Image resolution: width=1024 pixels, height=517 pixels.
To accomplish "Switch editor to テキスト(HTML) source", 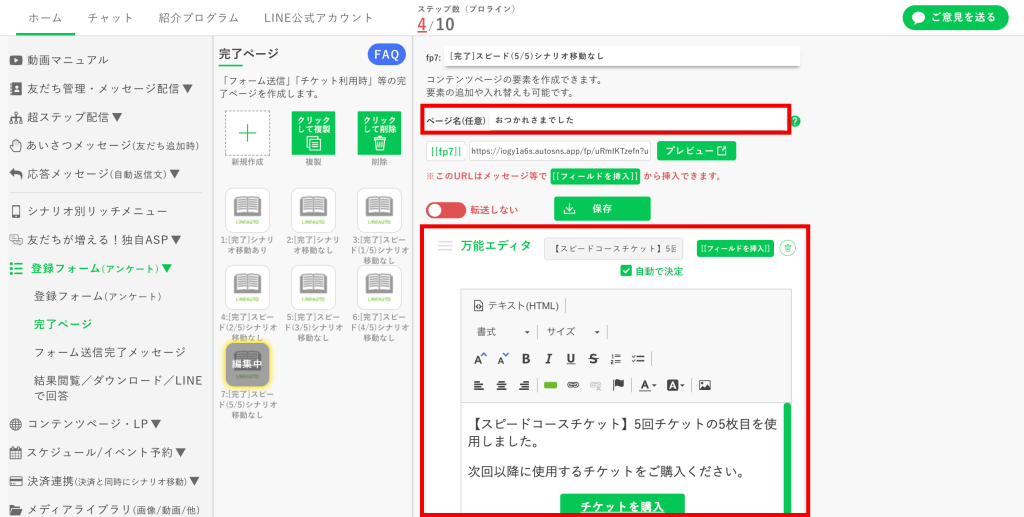I will coord(517,306).
